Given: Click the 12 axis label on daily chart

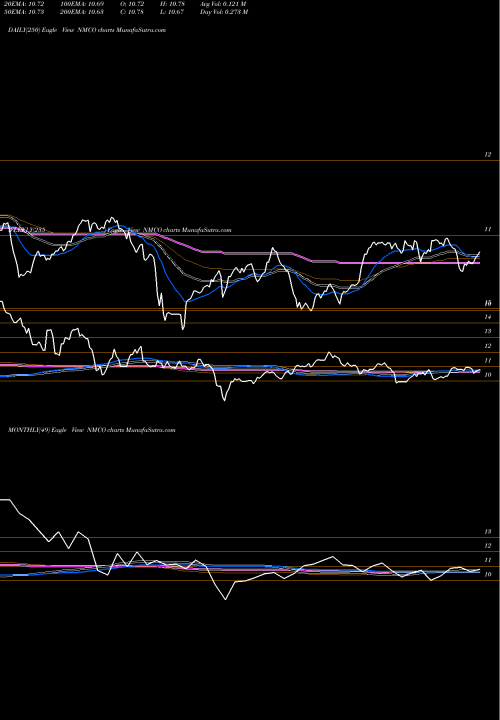Looking at the screenshot, I should point(489,155).
